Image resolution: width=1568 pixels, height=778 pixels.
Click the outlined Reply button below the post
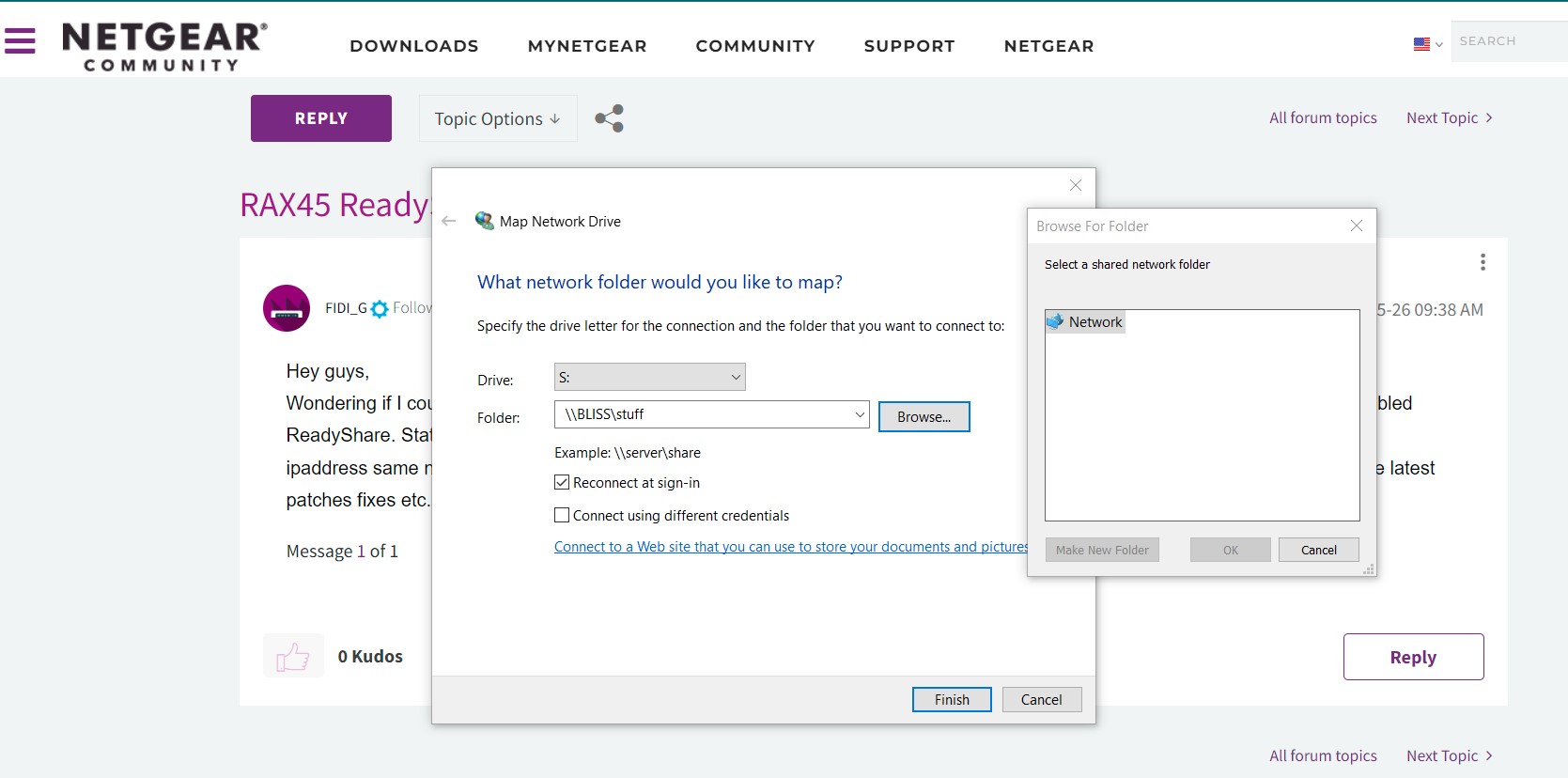1413,657
